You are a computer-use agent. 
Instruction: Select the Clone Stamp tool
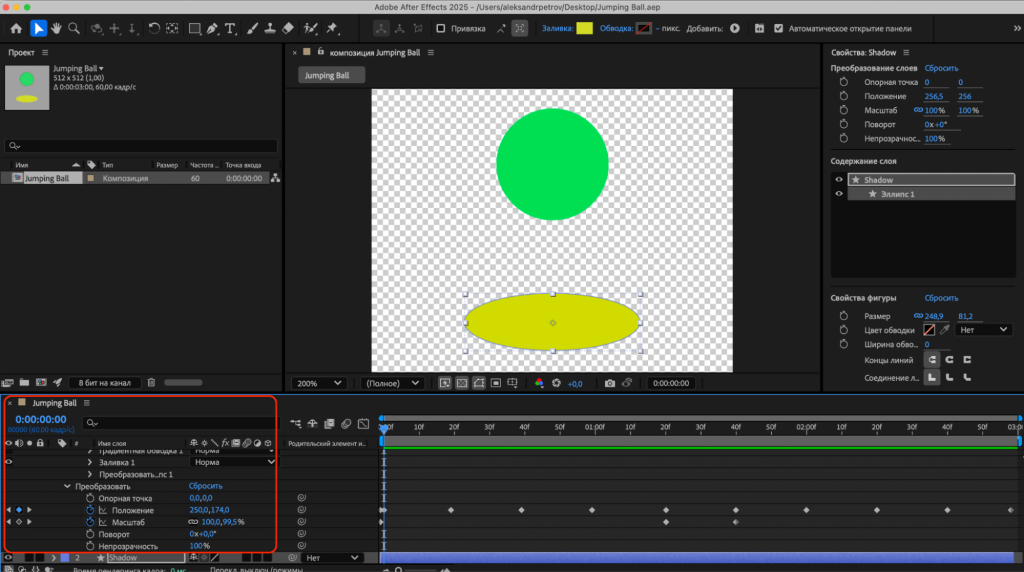270,28
